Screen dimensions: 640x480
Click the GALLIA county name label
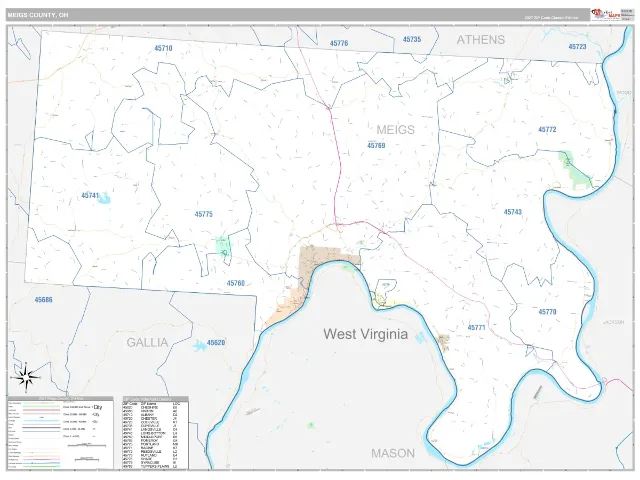(x=147, y=342)
